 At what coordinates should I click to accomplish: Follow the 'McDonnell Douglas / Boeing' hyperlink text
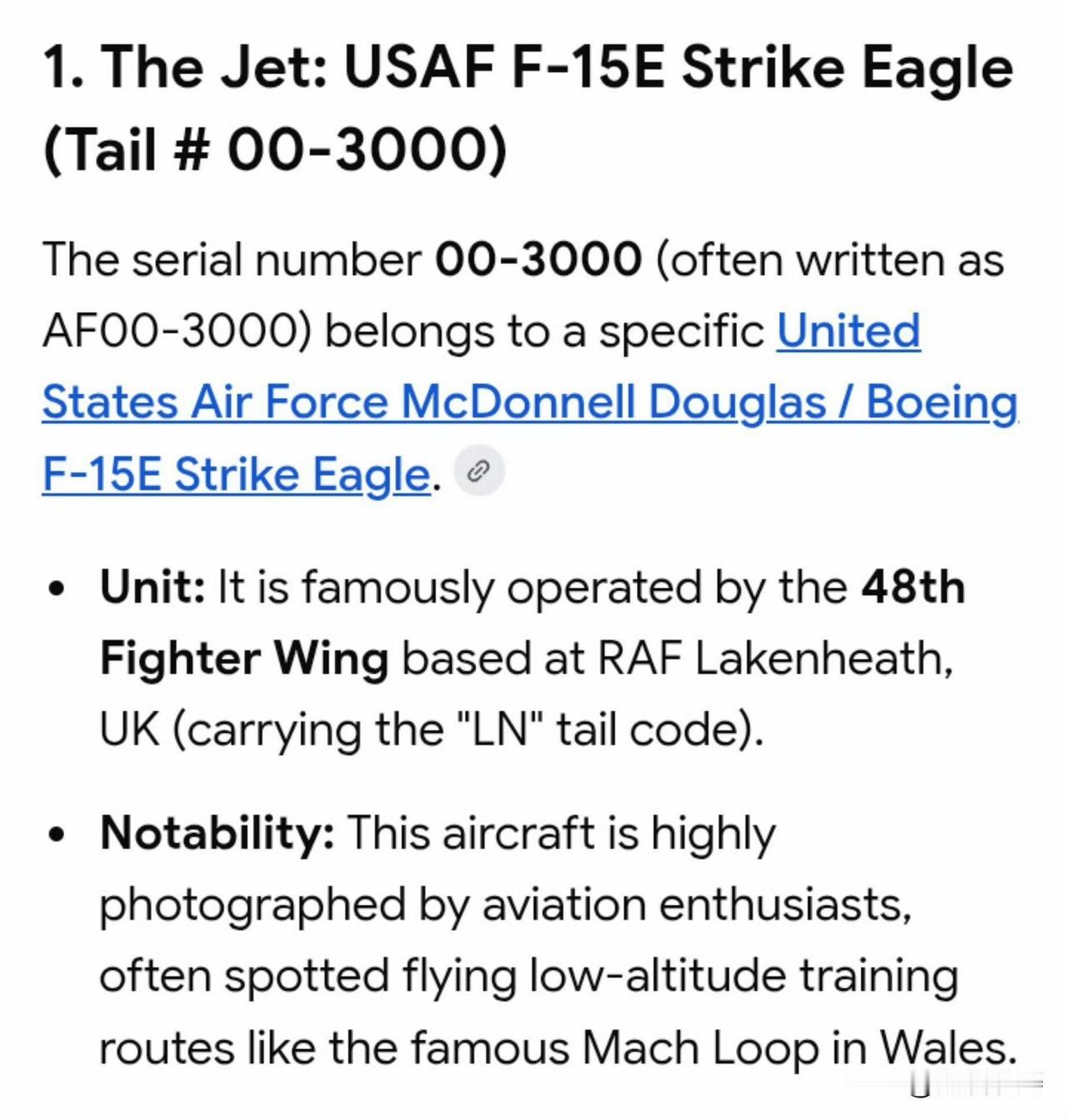(x=709, y=403)
